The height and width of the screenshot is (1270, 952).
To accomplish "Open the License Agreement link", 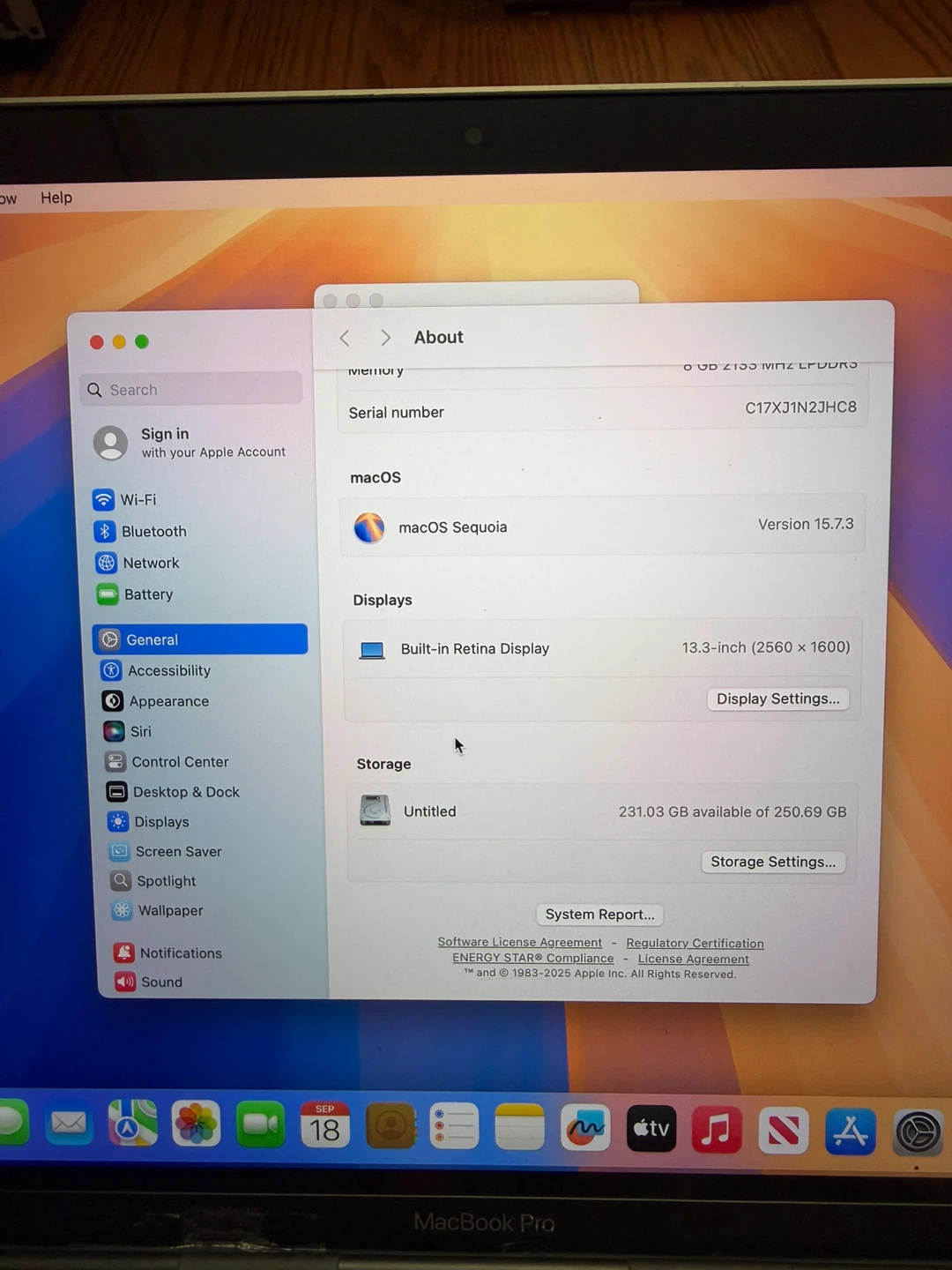I will click(x=694, y=959).
